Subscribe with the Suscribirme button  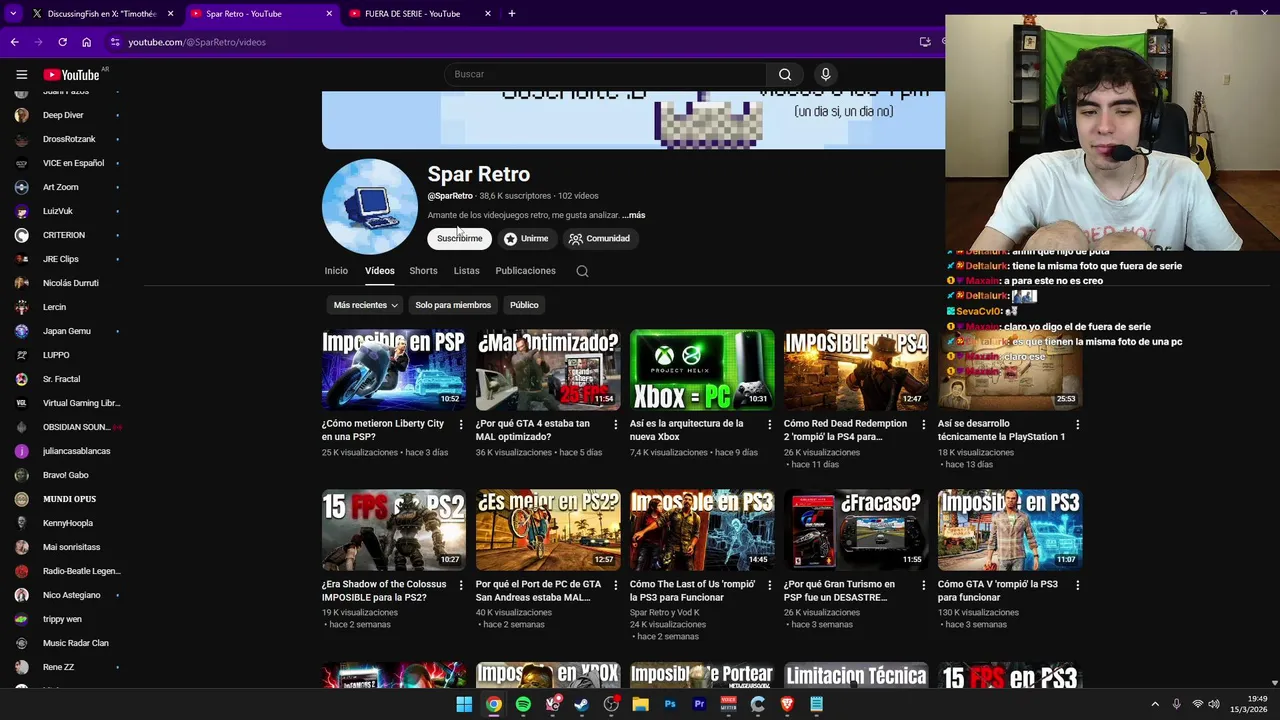(x=459, y=238)
